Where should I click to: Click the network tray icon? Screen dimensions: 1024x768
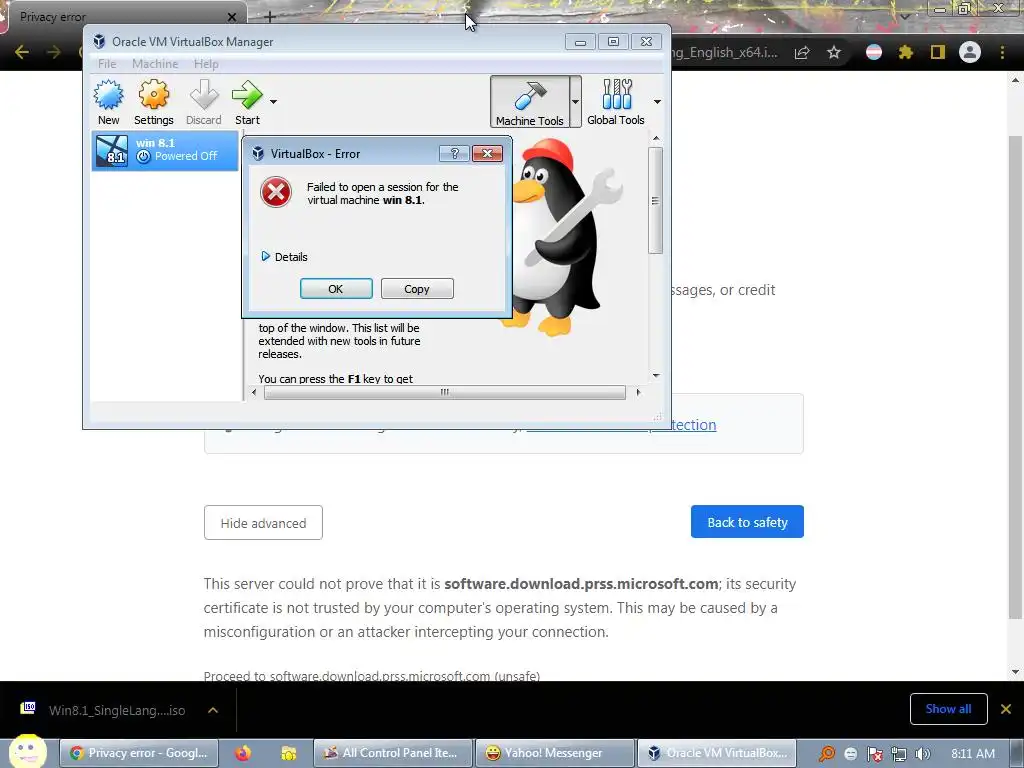point(899,754)
